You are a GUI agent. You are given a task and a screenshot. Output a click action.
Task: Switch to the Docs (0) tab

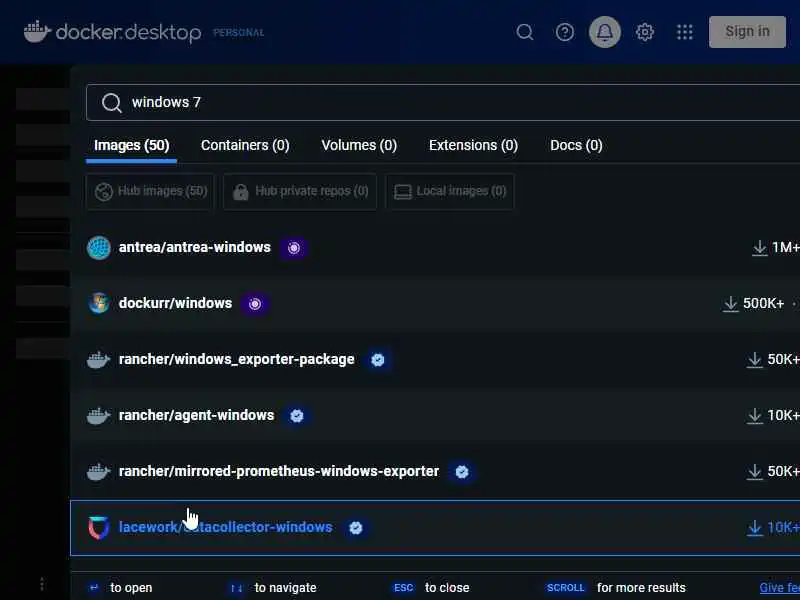pos(576,145)
